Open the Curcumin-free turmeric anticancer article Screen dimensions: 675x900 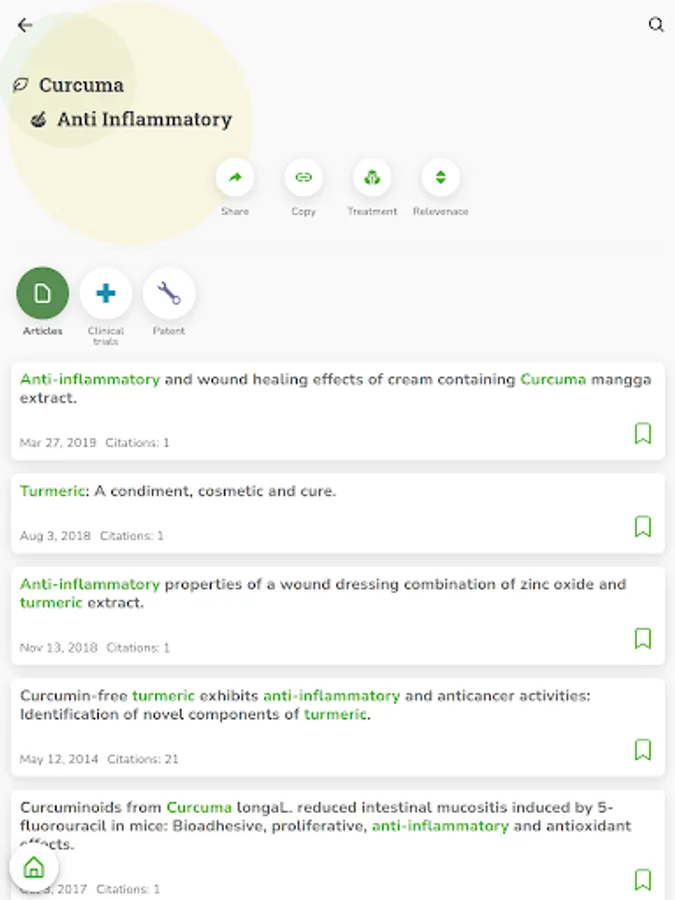pos(300,705)
